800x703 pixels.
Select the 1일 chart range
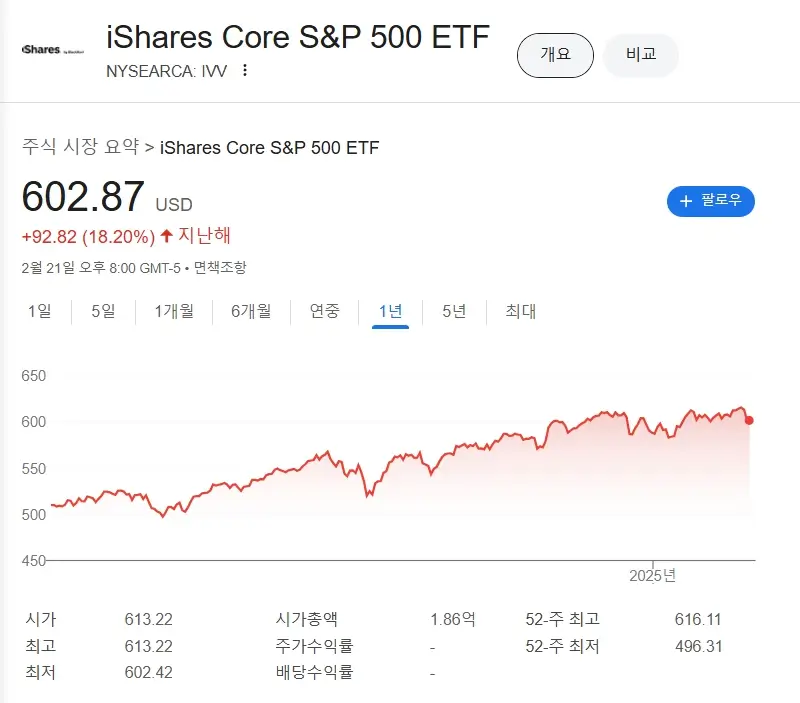(39, 311)
